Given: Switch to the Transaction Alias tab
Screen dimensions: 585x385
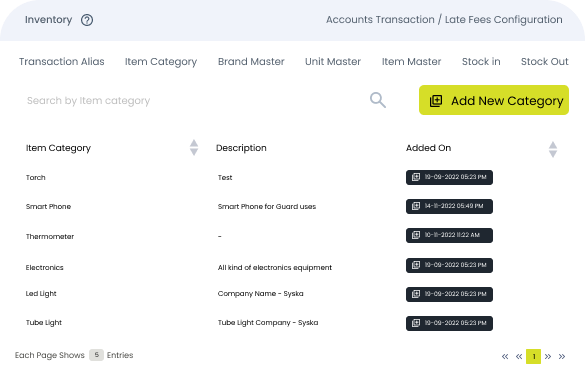Looking at the screenshot, I should pyautogui.click(x=62, y=62).
